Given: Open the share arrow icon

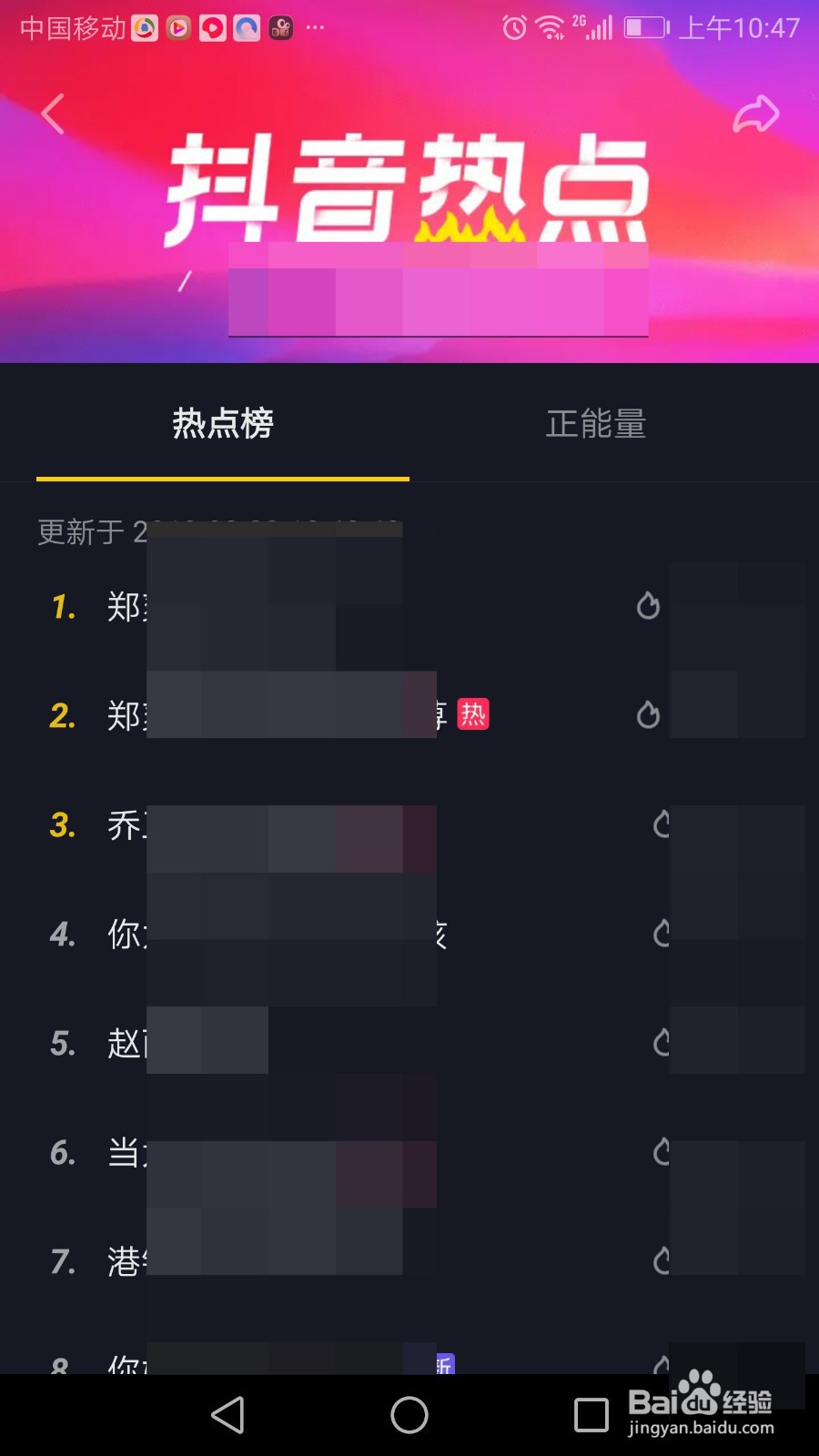Looking at the screenshot, I should point(758,112).
